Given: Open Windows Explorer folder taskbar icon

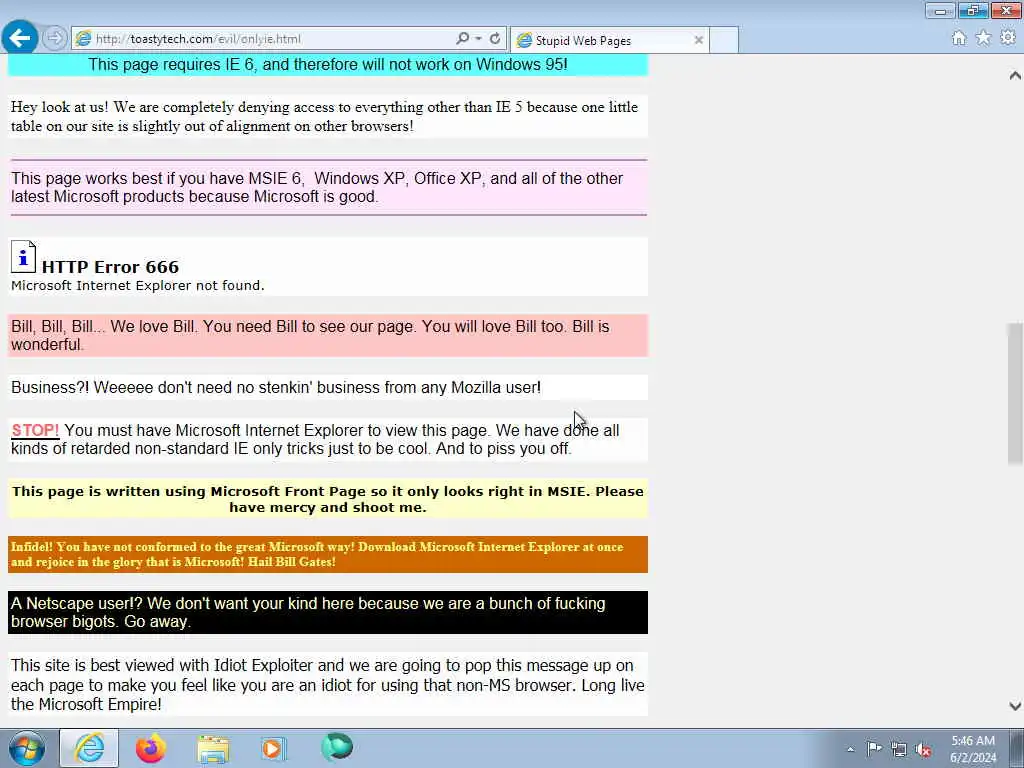Looking at the screenshot, I should click(x=213, y=748).
